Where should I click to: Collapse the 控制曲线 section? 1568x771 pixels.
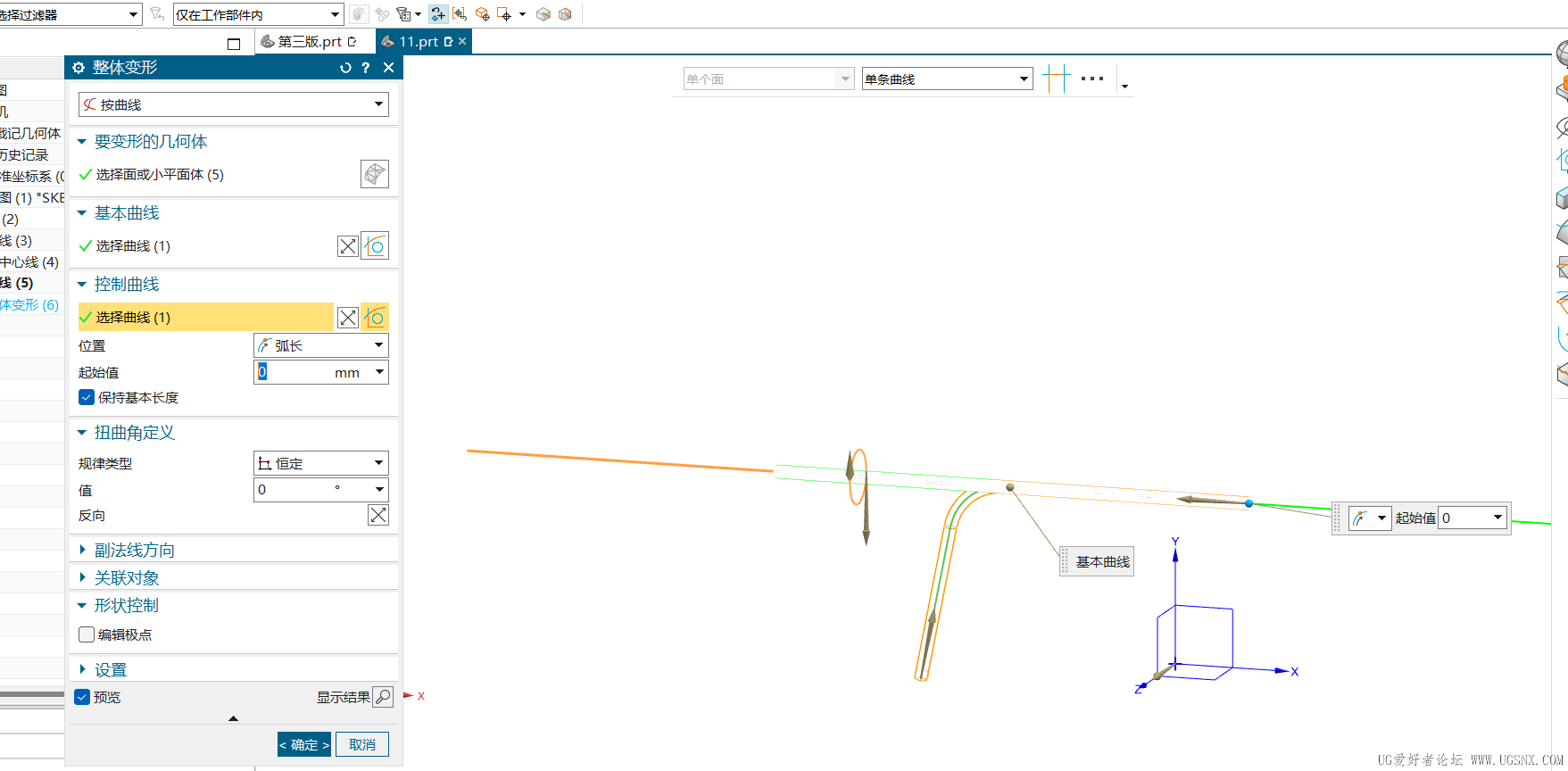[82, 285]
